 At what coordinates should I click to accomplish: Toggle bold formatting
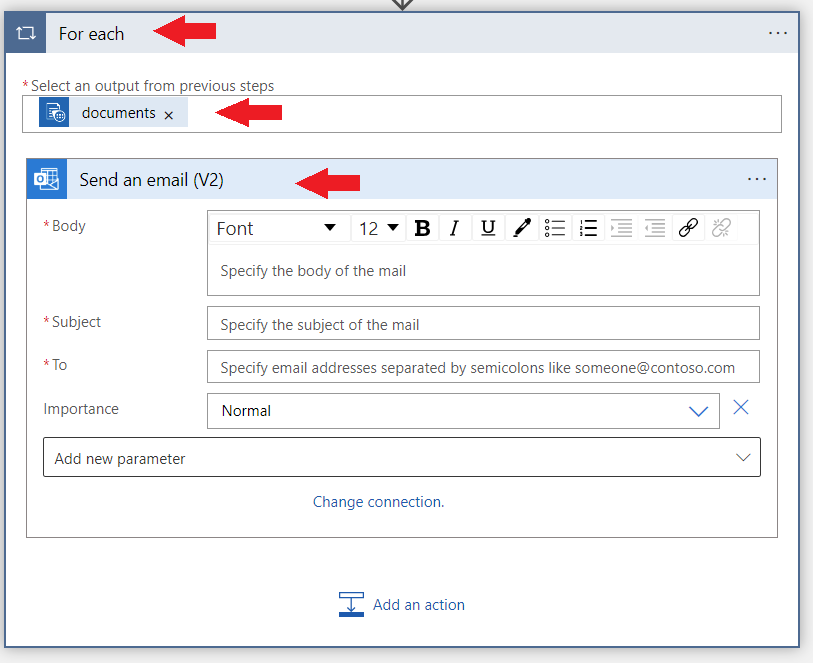point(423,228)
